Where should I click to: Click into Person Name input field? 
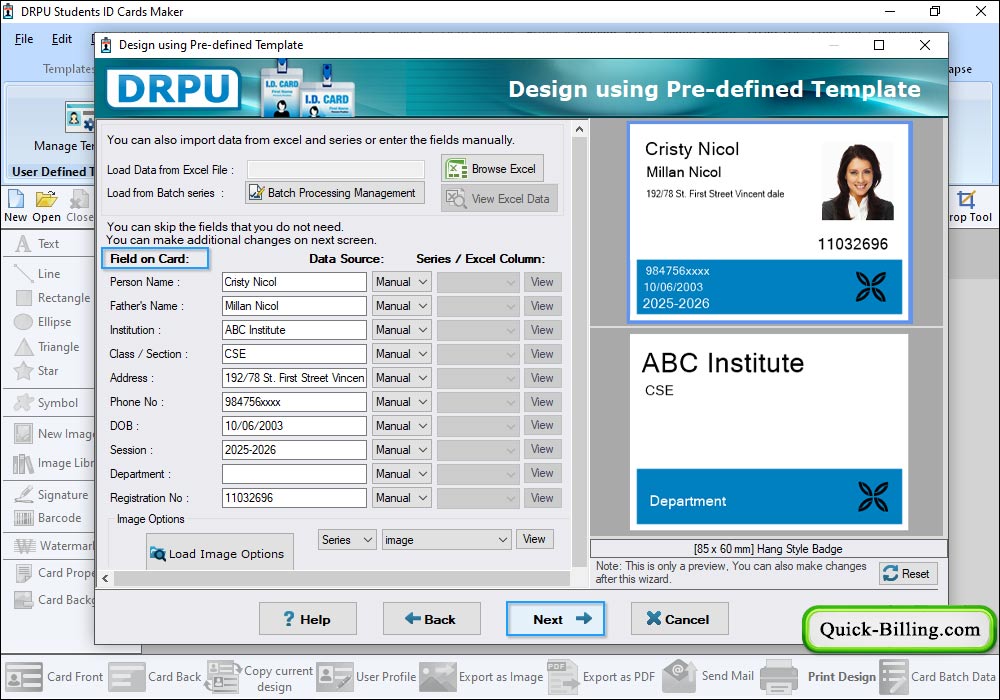pos(294,282)
